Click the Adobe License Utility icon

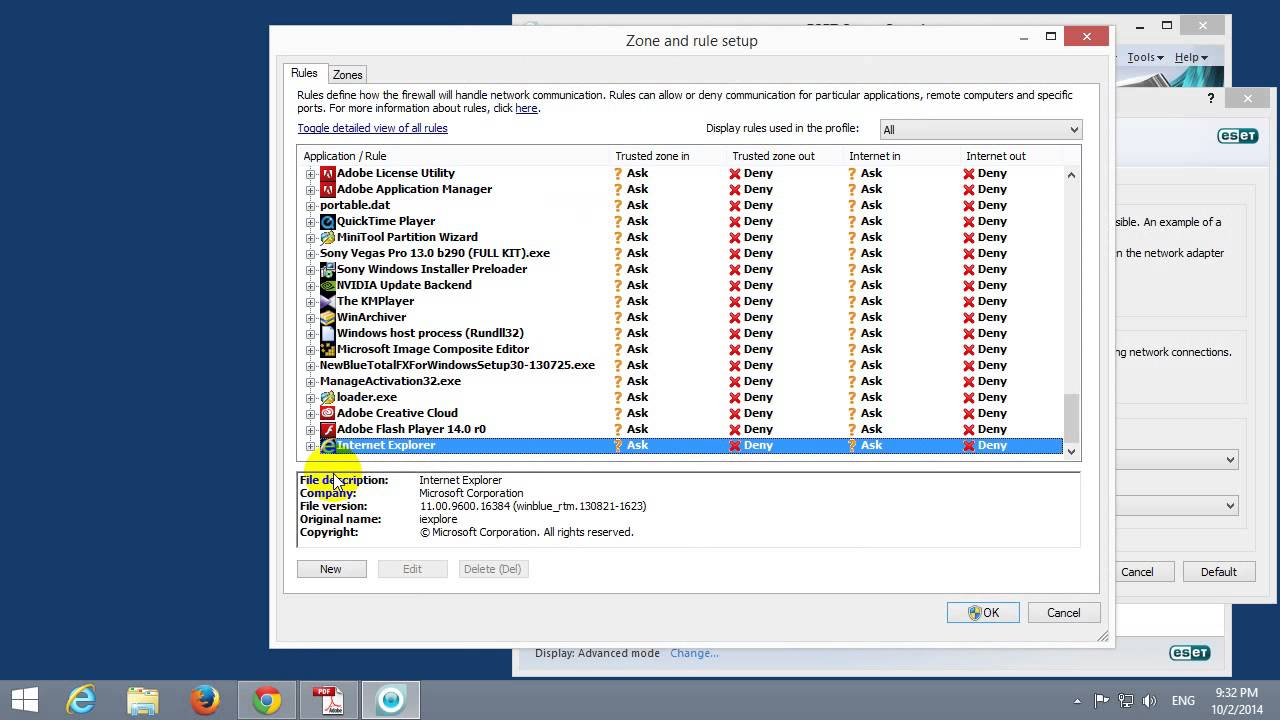coord(327,173)
